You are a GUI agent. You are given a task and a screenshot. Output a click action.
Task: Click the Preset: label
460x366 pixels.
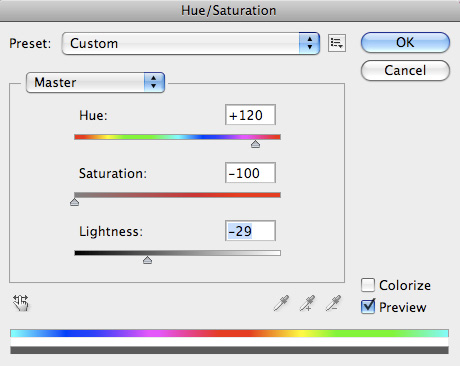30,43
